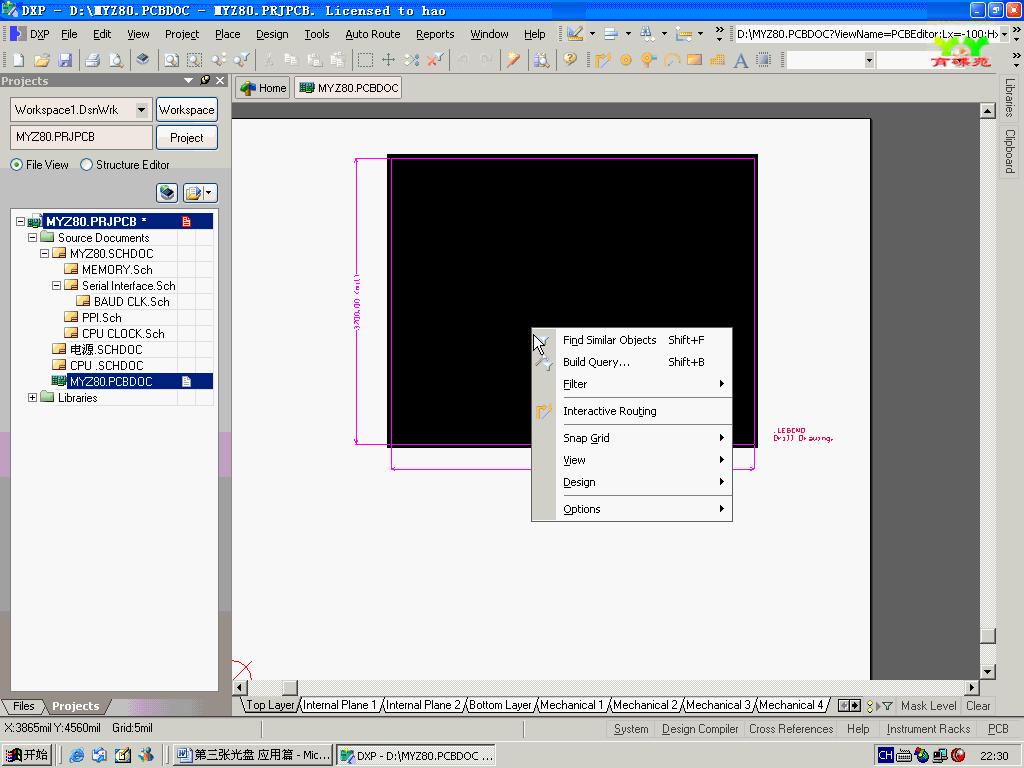Click the zoom fit document icon

pyautogui.click(x=171, y=60)
